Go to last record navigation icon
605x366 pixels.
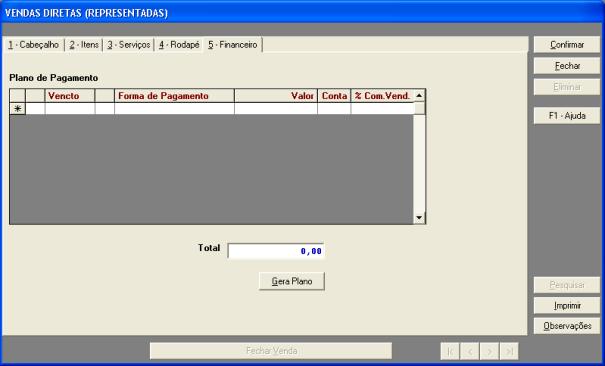[x=509, y=351]
